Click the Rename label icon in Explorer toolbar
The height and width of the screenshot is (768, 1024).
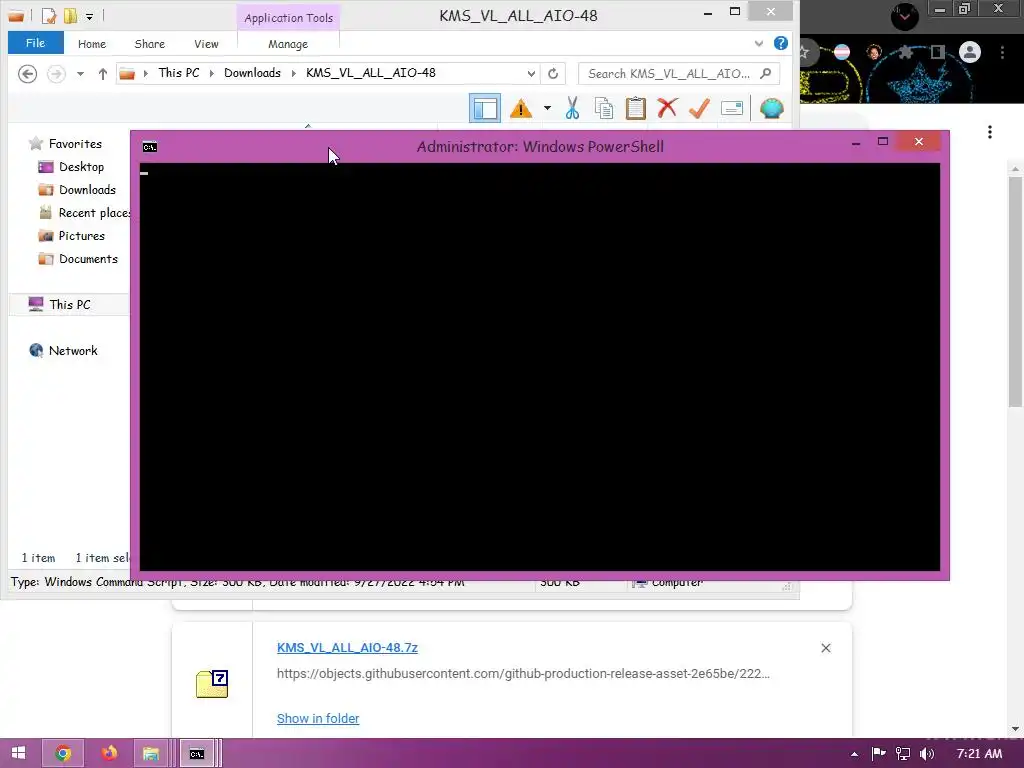(x=731, y=108)
